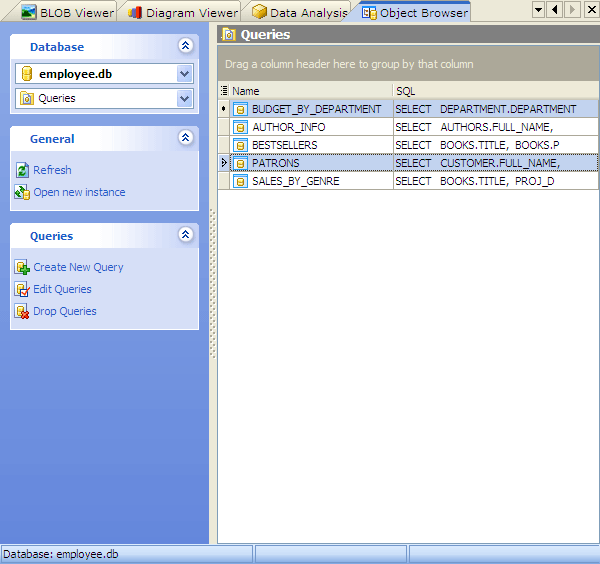Click the BESTSELLERS query icon
This screenshot has width=600, height=564.
click(x=240, y=145)
